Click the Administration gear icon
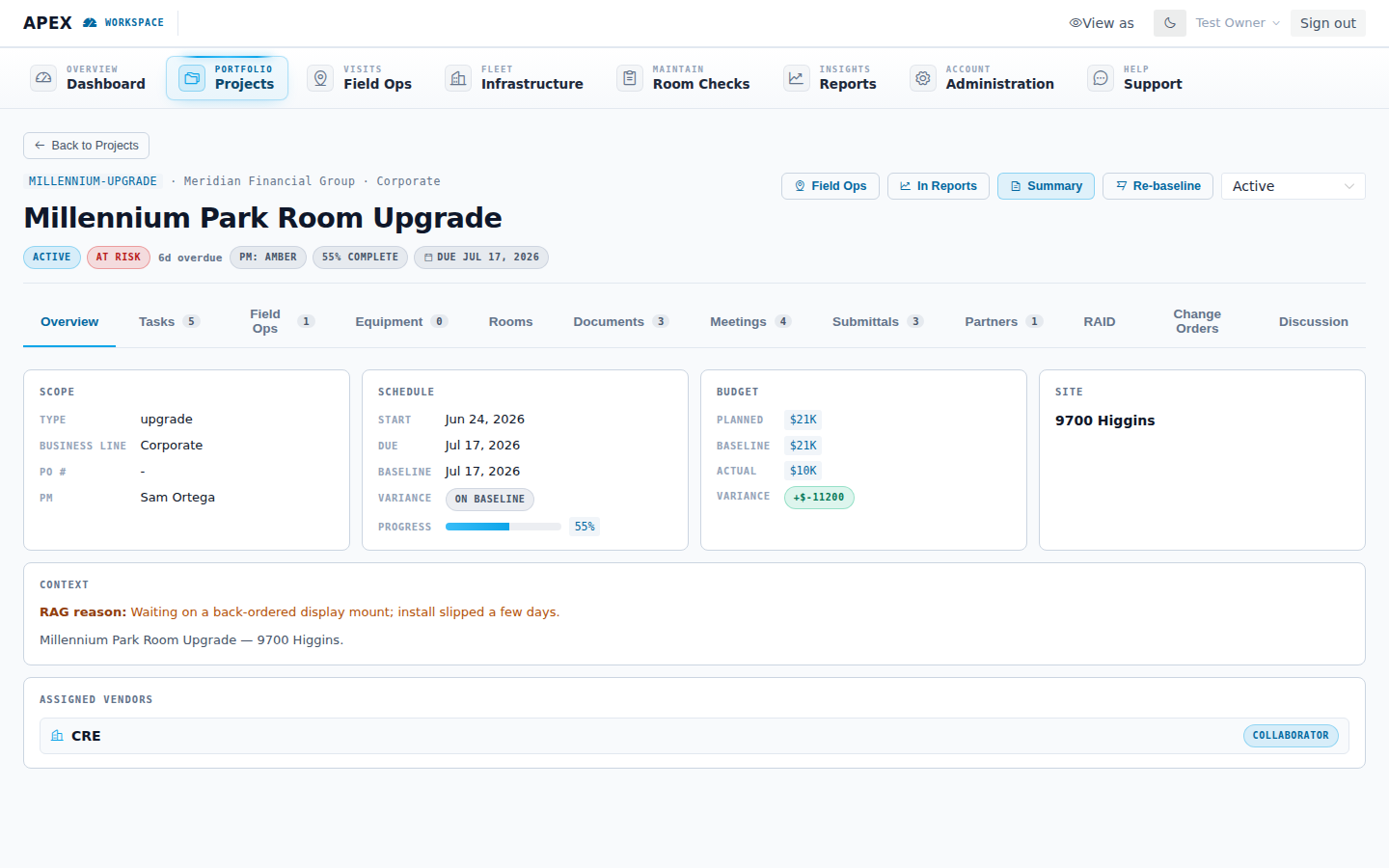The height and width of the screenshot is (868, 1389). (923, 78)
